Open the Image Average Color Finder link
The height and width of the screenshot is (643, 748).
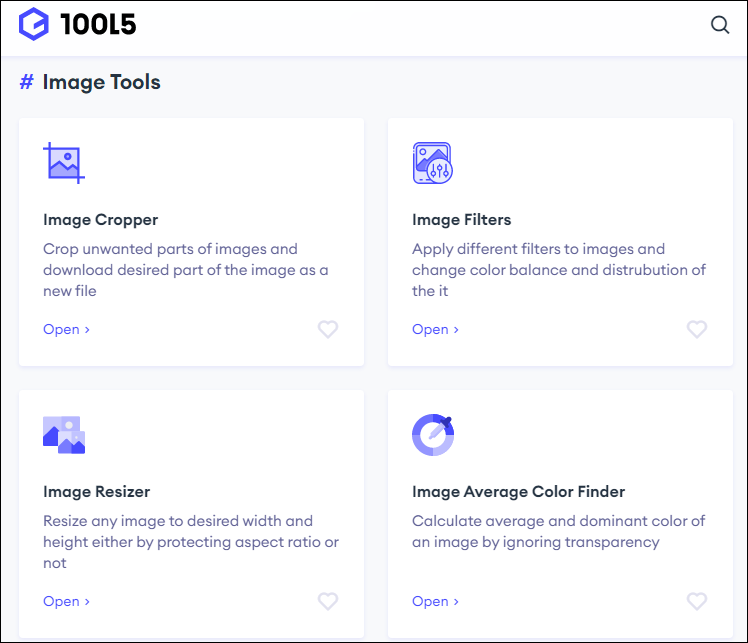pyautogui.click(x=435, y=601)
